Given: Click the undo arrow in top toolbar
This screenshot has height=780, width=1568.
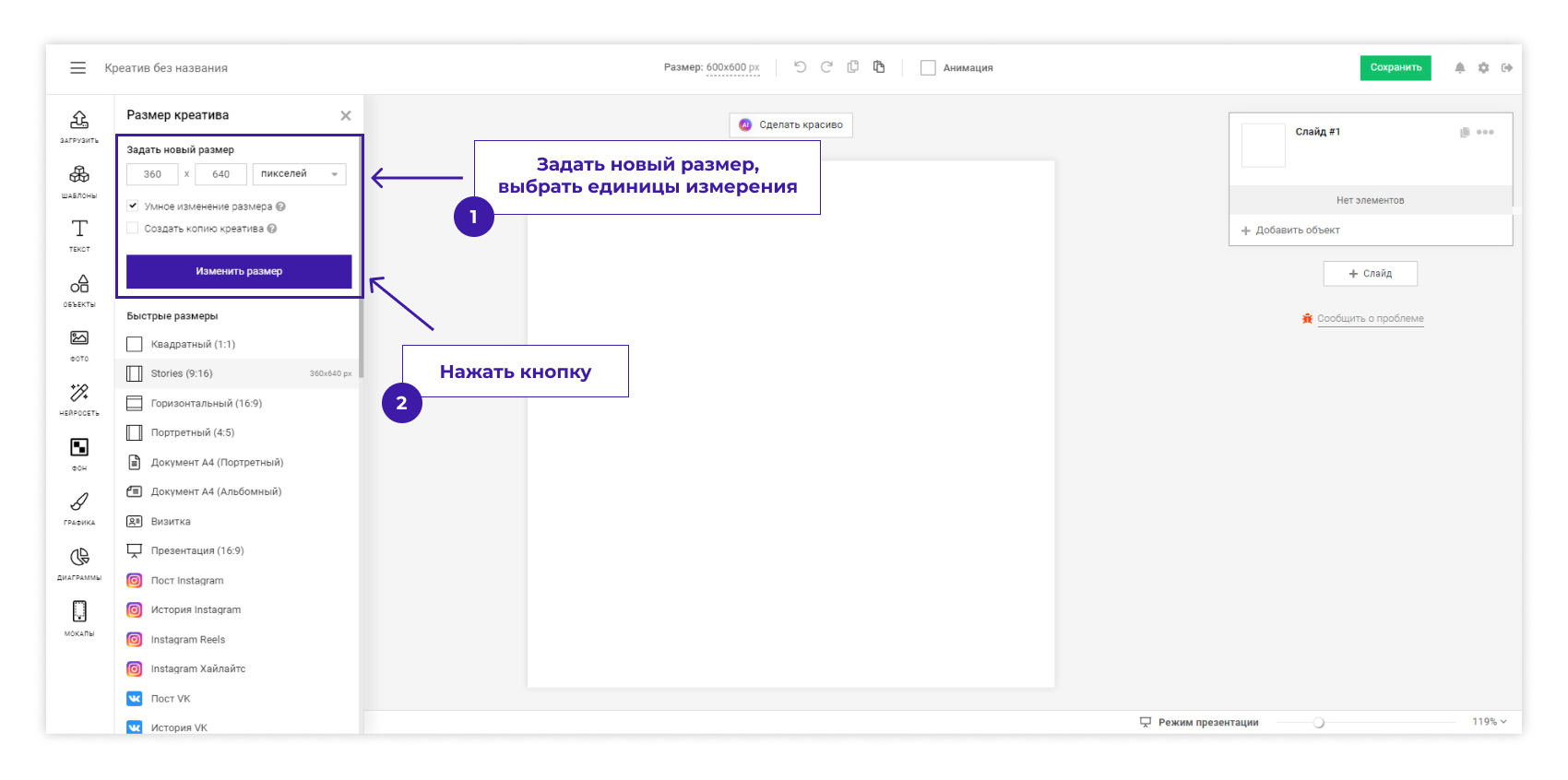Looking at the screenshot, I should [x=800, y=67].
